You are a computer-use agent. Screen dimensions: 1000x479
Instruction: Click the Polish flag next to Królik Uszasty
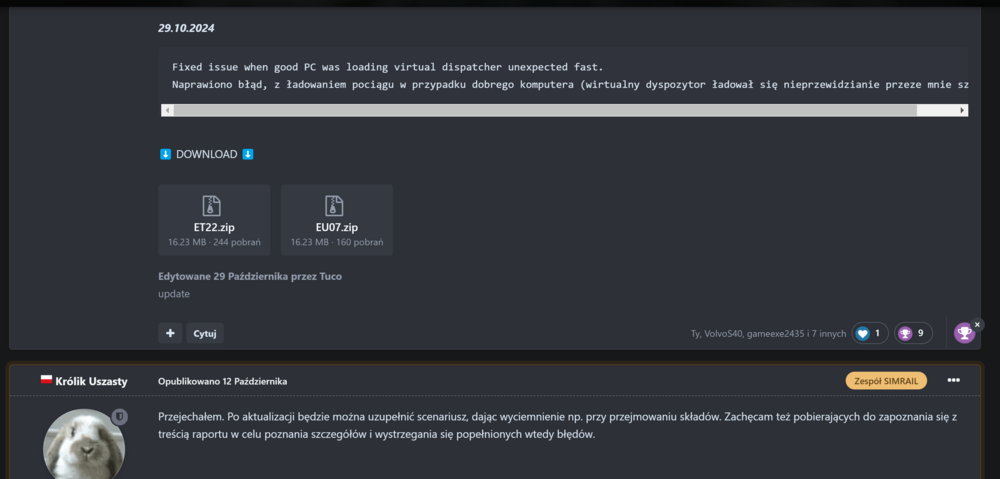click(46, 381)
